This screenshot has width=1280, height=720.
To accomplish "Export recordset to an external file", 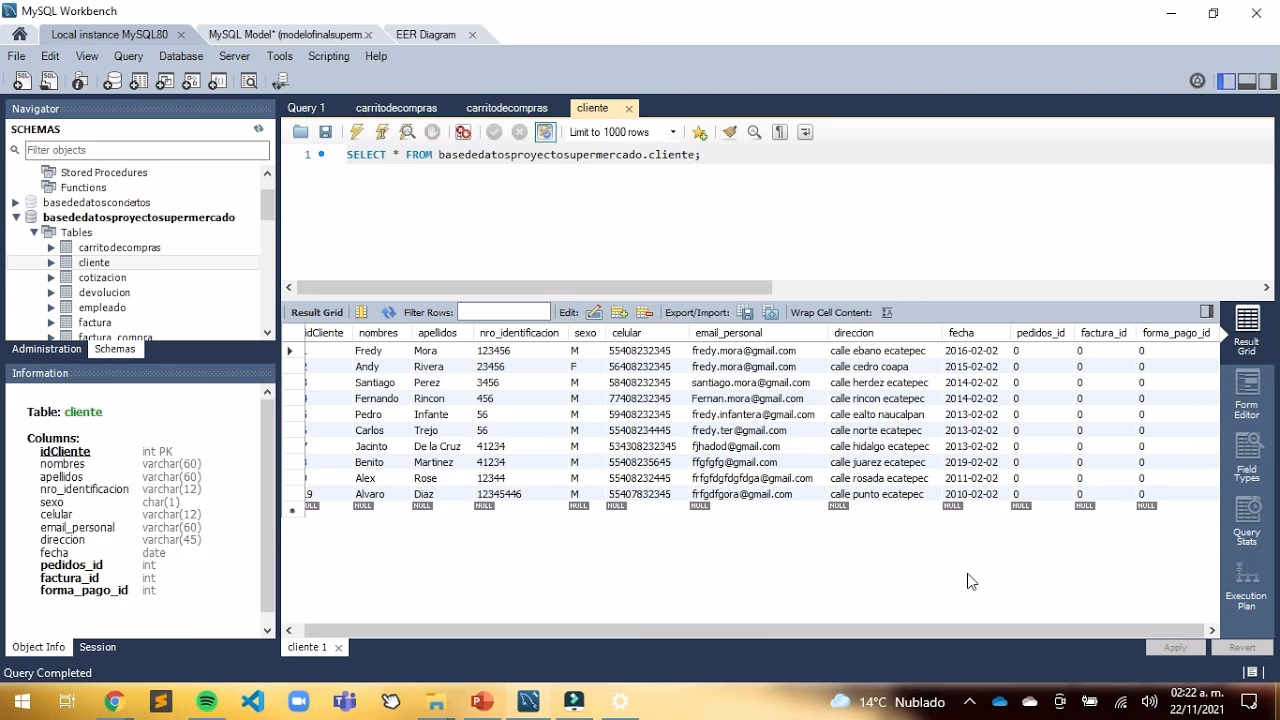I will pos(745,312).
